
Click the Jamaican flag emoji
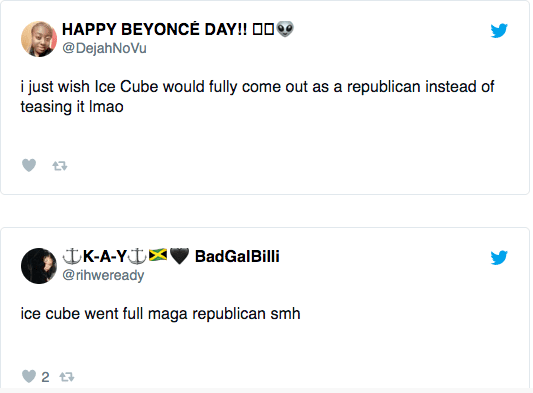(x=158, y=255)
